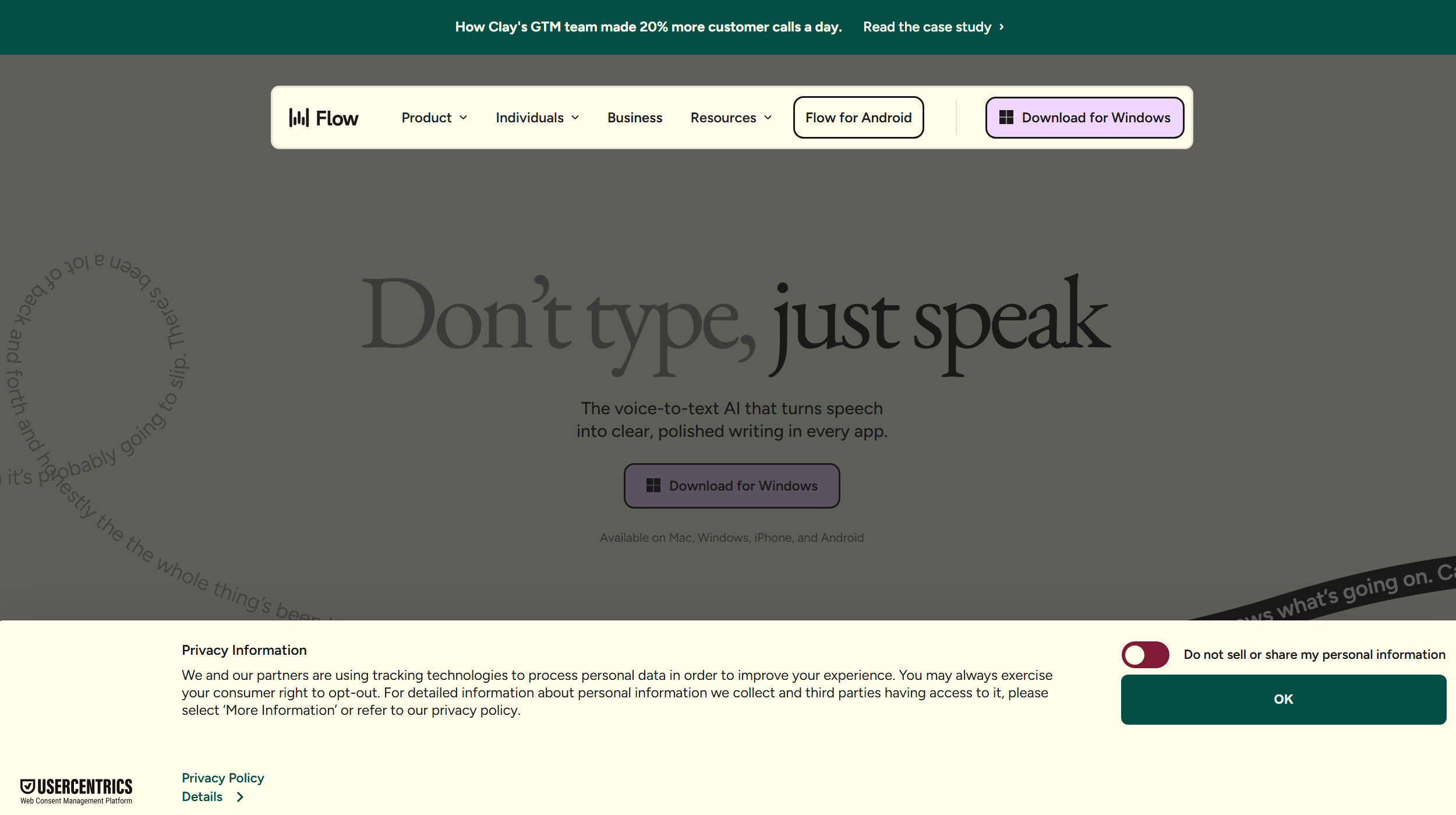Click the Windows icon in the header download button
1456x815 pixels.
pyautogui.click(x=1006, y=118)
